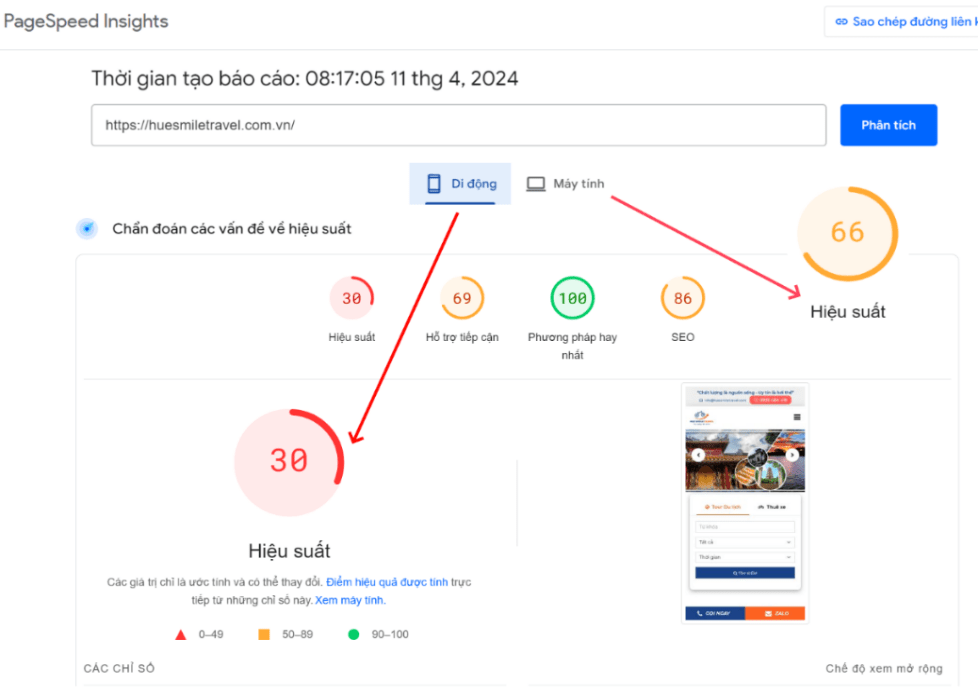Click the red triangle 0–49 legend icon

click(x=181, y=634)
